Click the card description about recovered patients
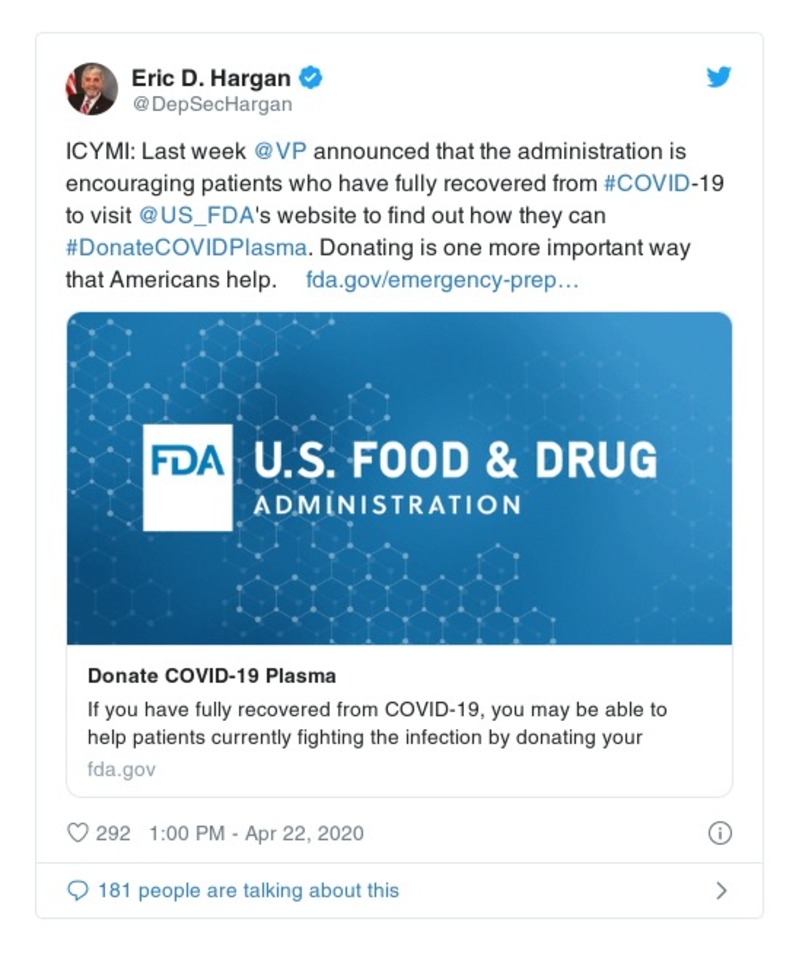The height and width of the screenshot is (957, 799). [377, 723]
